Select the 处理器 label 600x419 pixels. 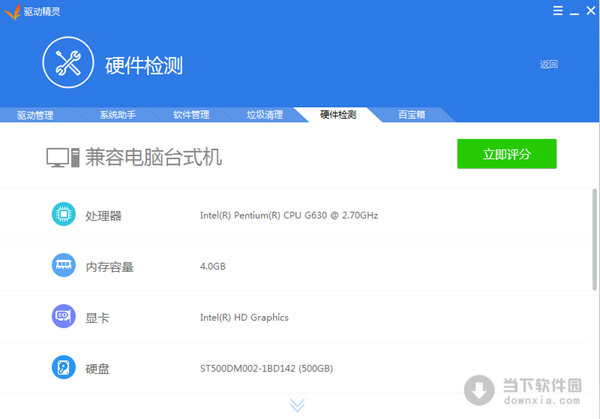(x=103, y=216)
